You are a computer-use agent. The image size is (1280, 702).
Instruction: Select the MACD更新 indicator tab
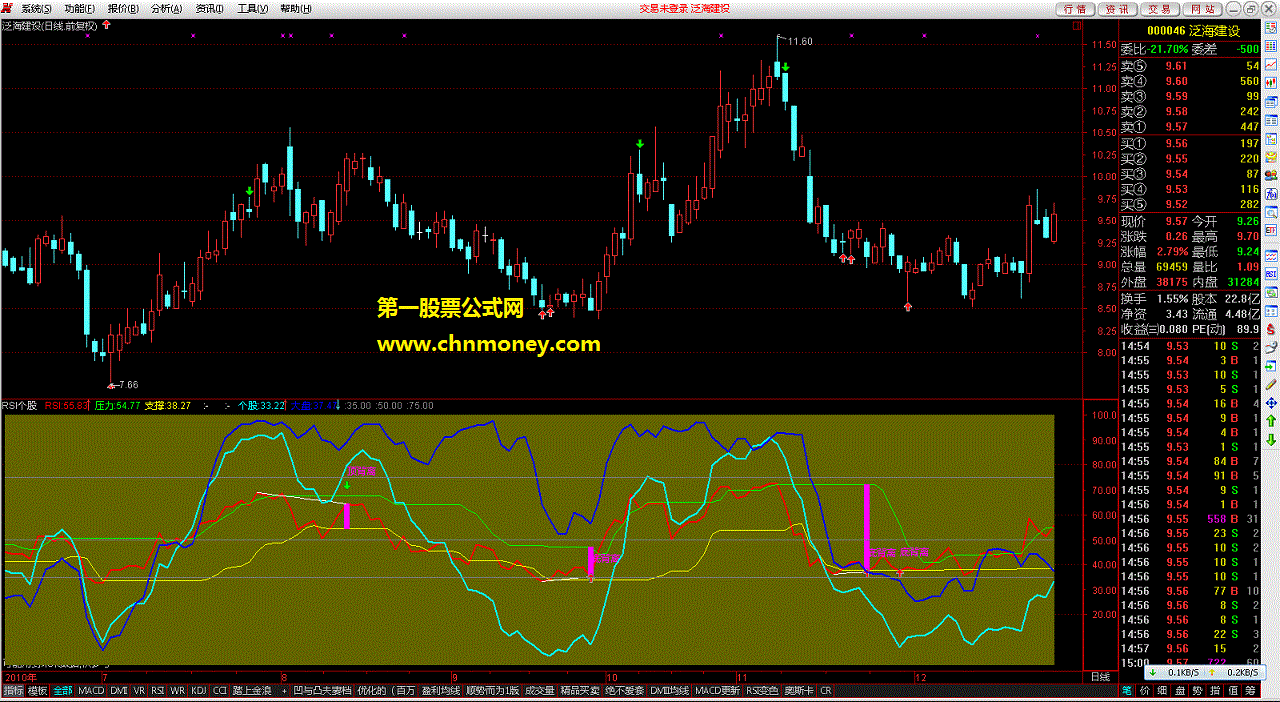coord(718,690)
